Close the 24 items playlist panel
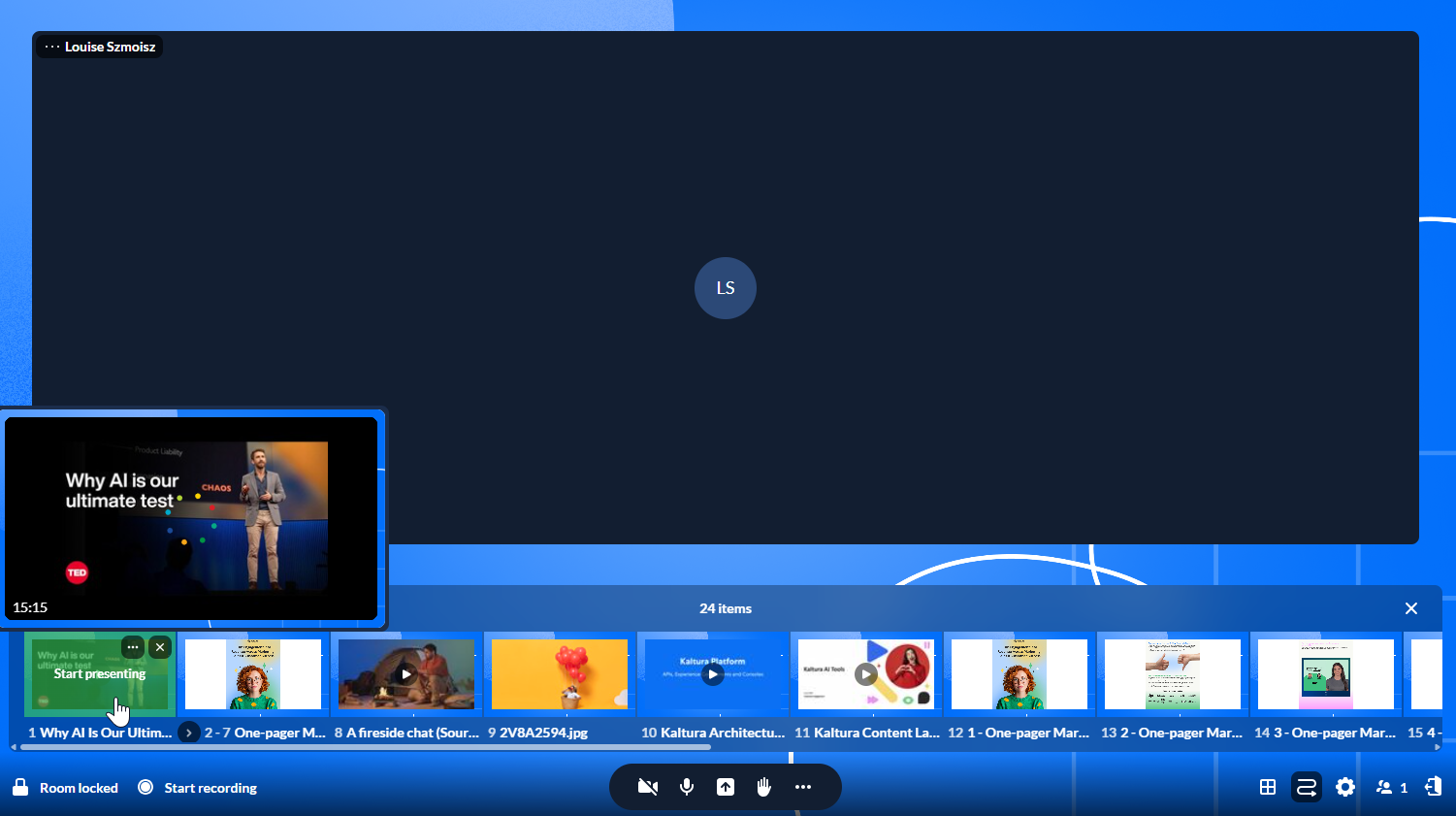1456x816 pixels. coord(1411,608)
